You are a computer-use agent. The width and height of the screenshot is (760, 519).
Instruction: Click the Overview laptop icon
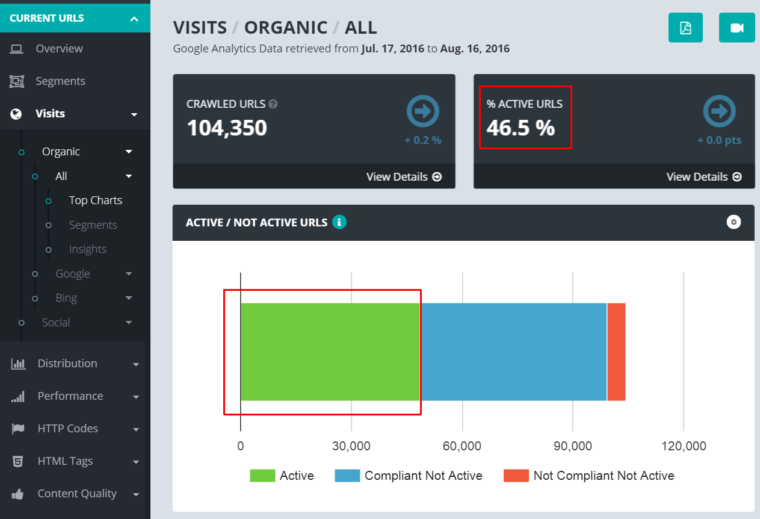coord(16,49)
